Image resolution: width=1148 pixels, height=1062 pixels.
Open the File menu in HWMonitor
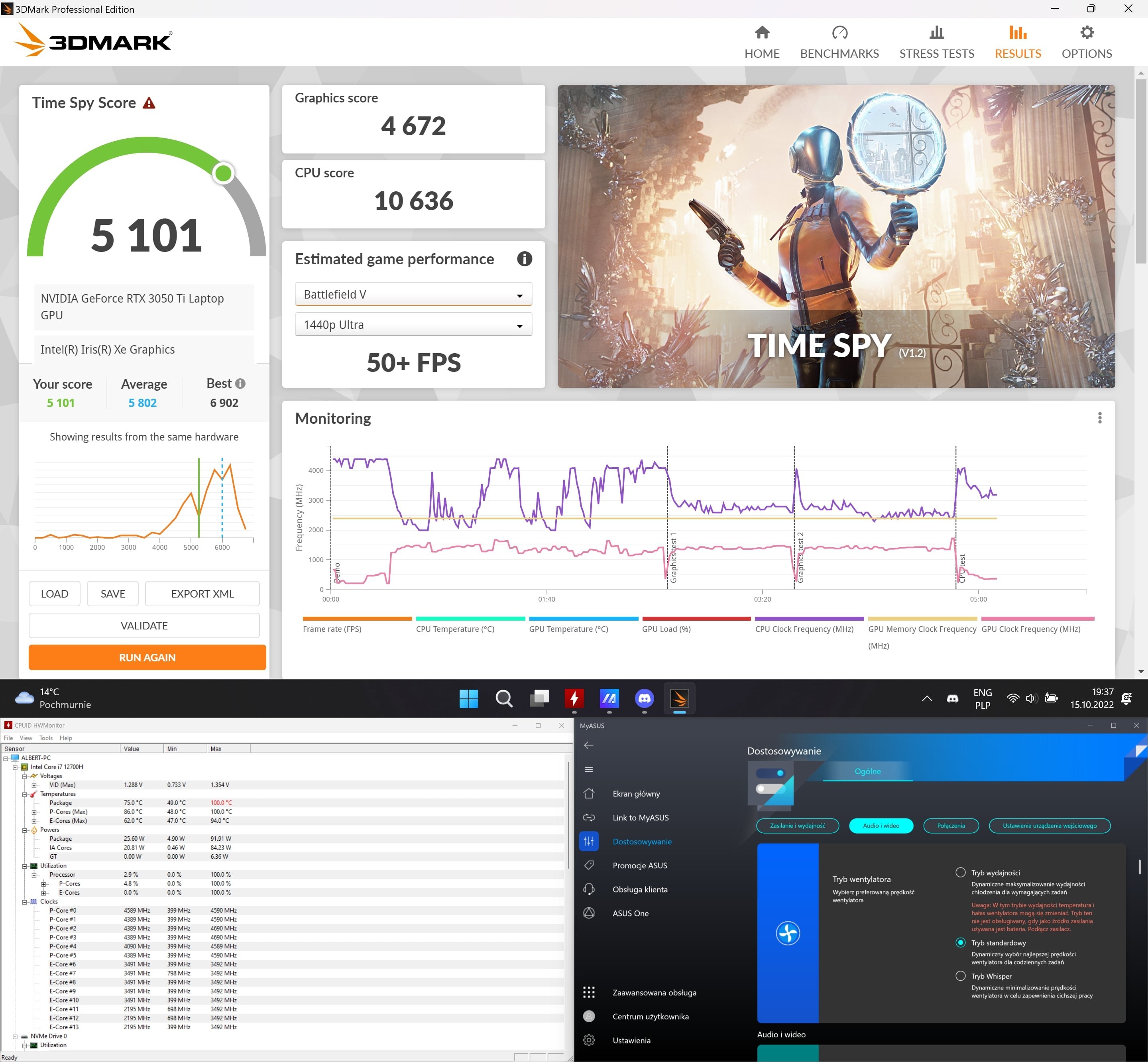(8, 738)
